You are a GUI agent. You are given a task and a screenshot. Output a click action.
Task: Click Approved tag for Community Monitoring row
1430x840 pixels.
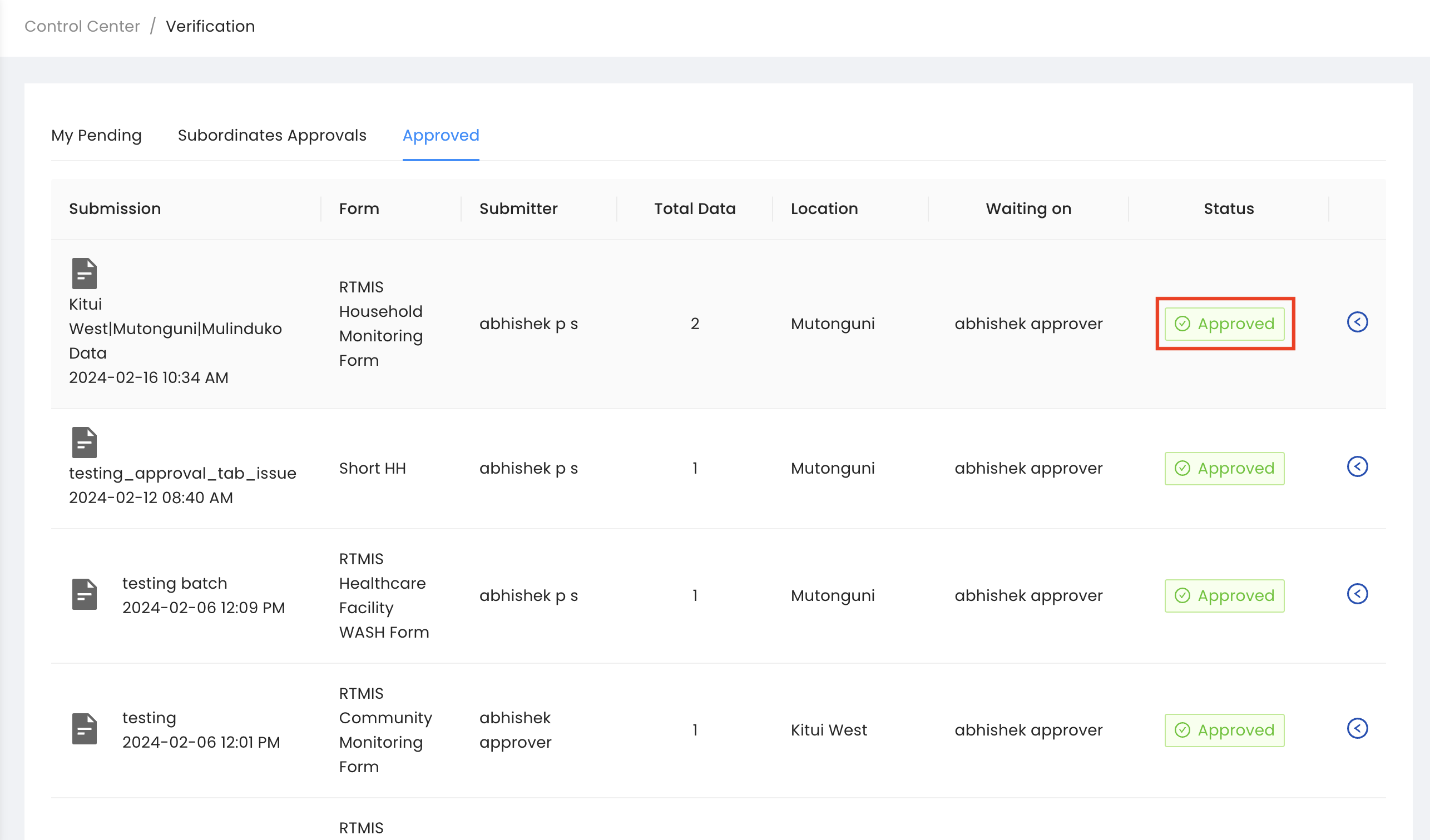click(1224, 730)
